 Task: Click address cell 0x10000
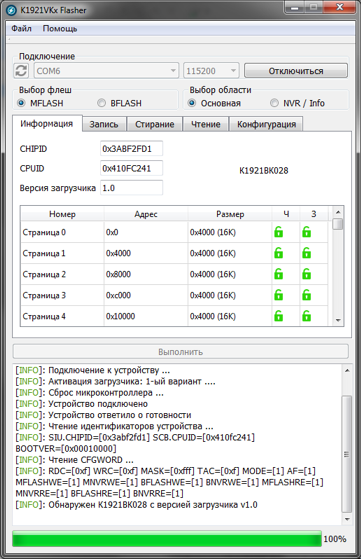point(120,316)
